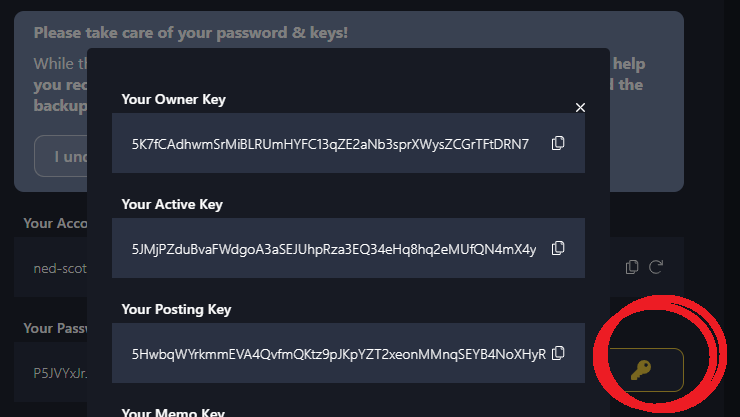Image resolution: width=740 pixels, height=417 pixels.
Task: Copy the Posting Key to clipboard
Action: click(558, 353)
